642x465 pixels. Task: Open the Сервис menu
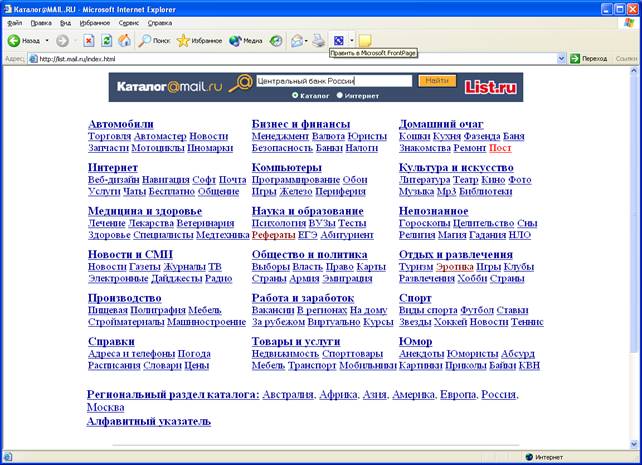click(129, 23)
